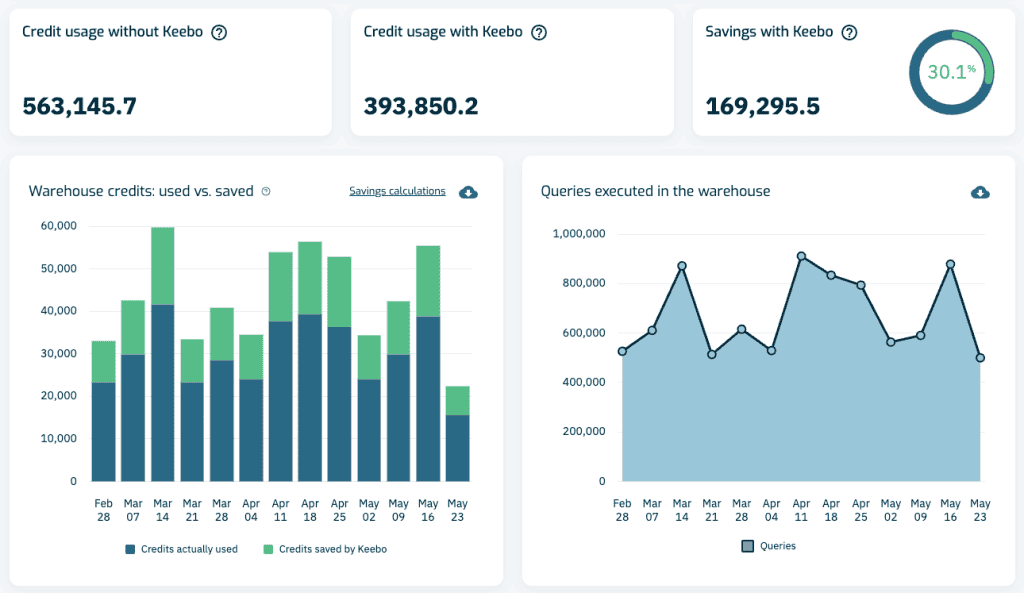
Task: Click the 563,145.7 credit usage value
Action: (x=80, y=106)
